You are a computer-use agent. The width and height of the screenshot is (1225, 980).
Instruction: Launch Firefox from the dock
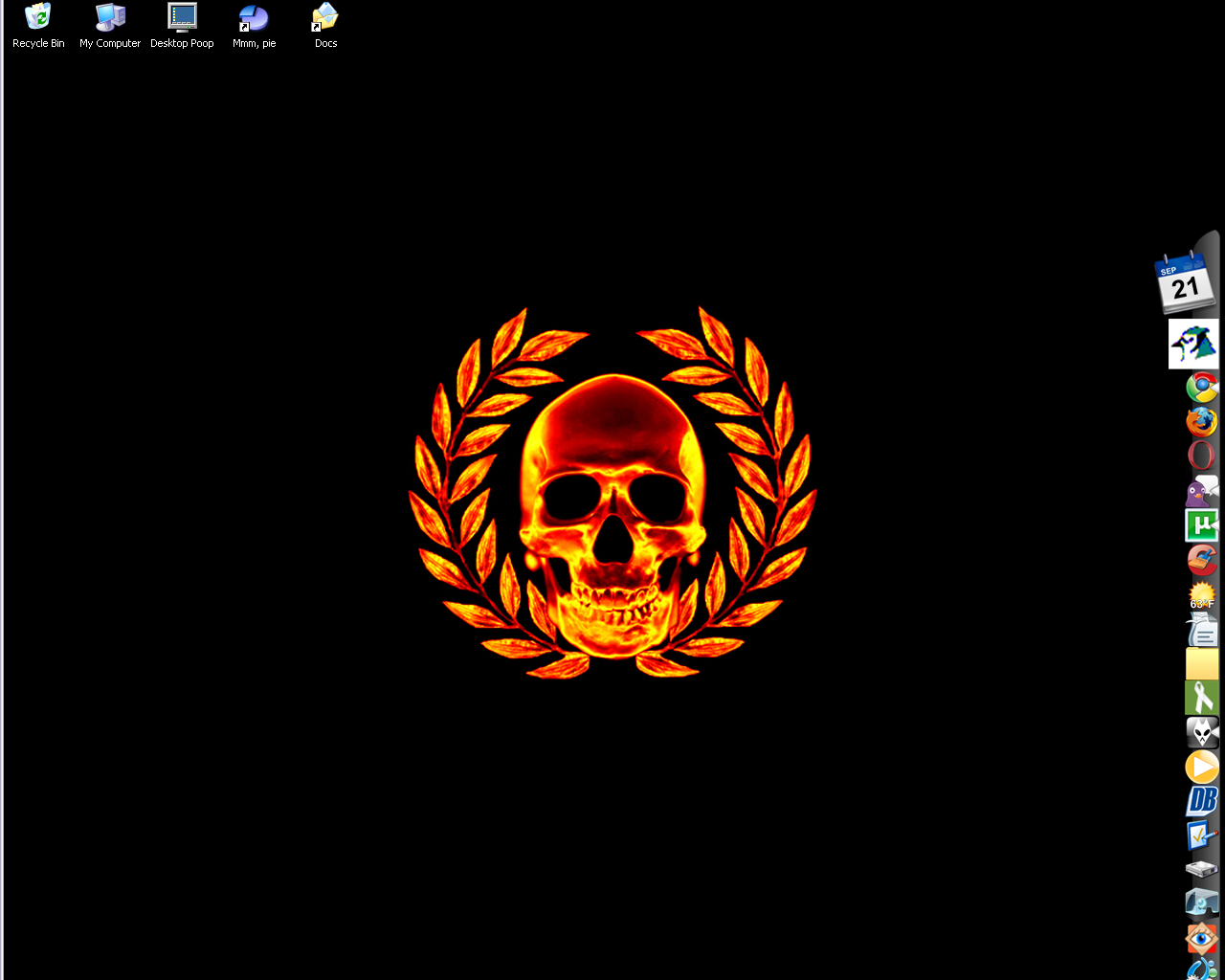1202,422
